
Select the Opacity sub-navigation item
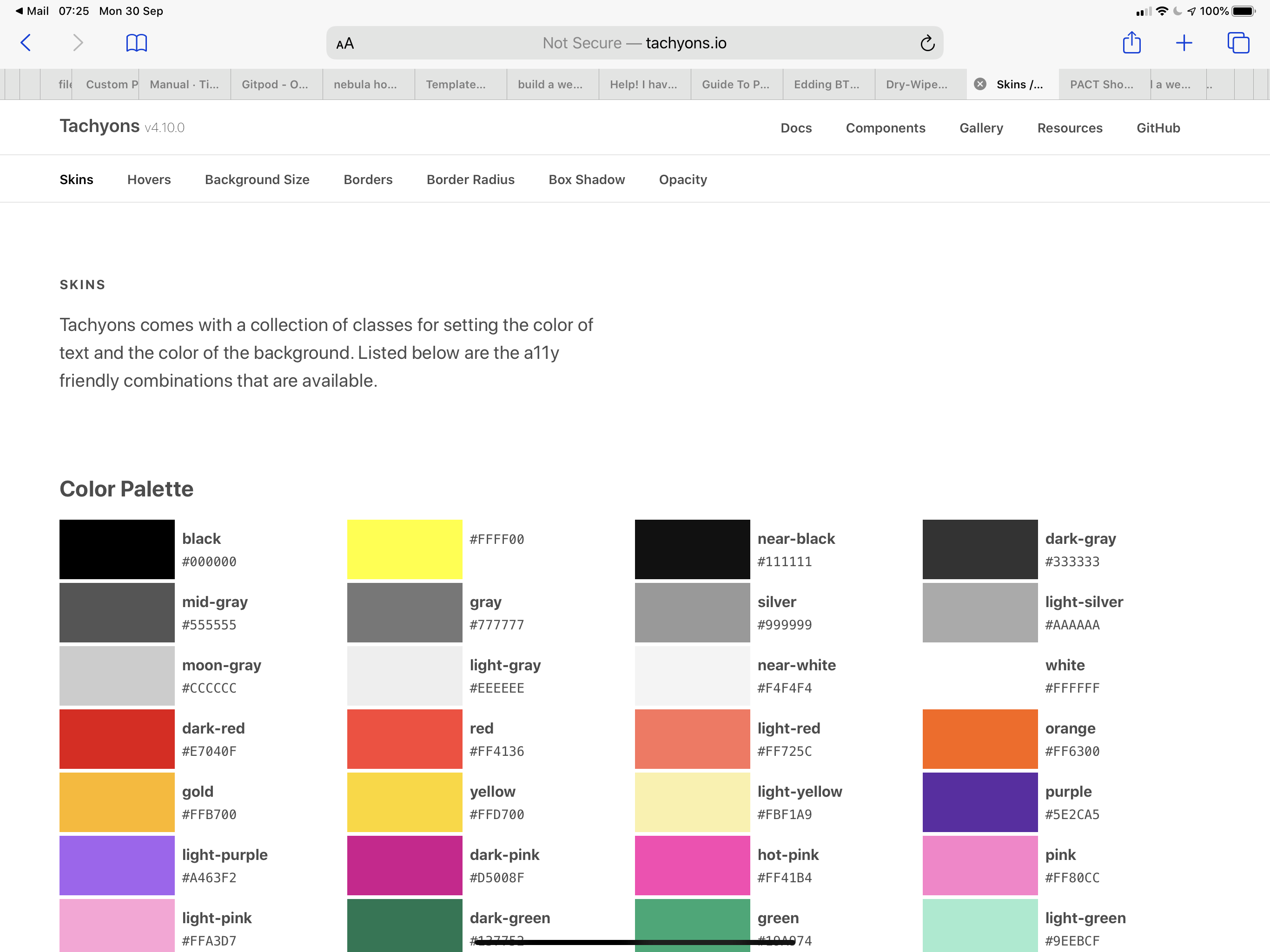coord(683,180)
